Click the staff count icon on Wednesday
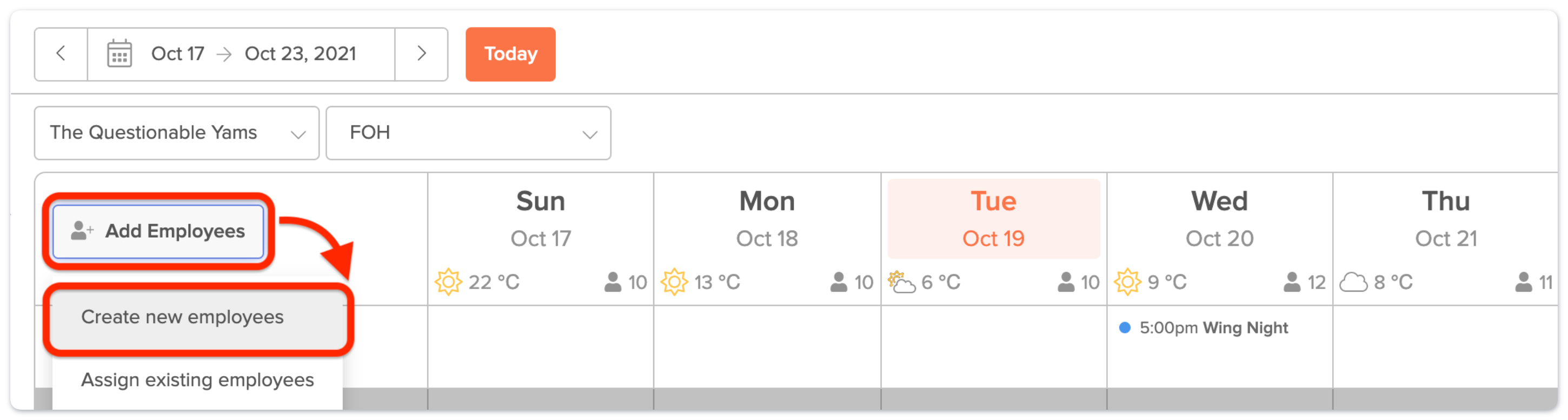1568x420 pixels. click(1292, 282)
